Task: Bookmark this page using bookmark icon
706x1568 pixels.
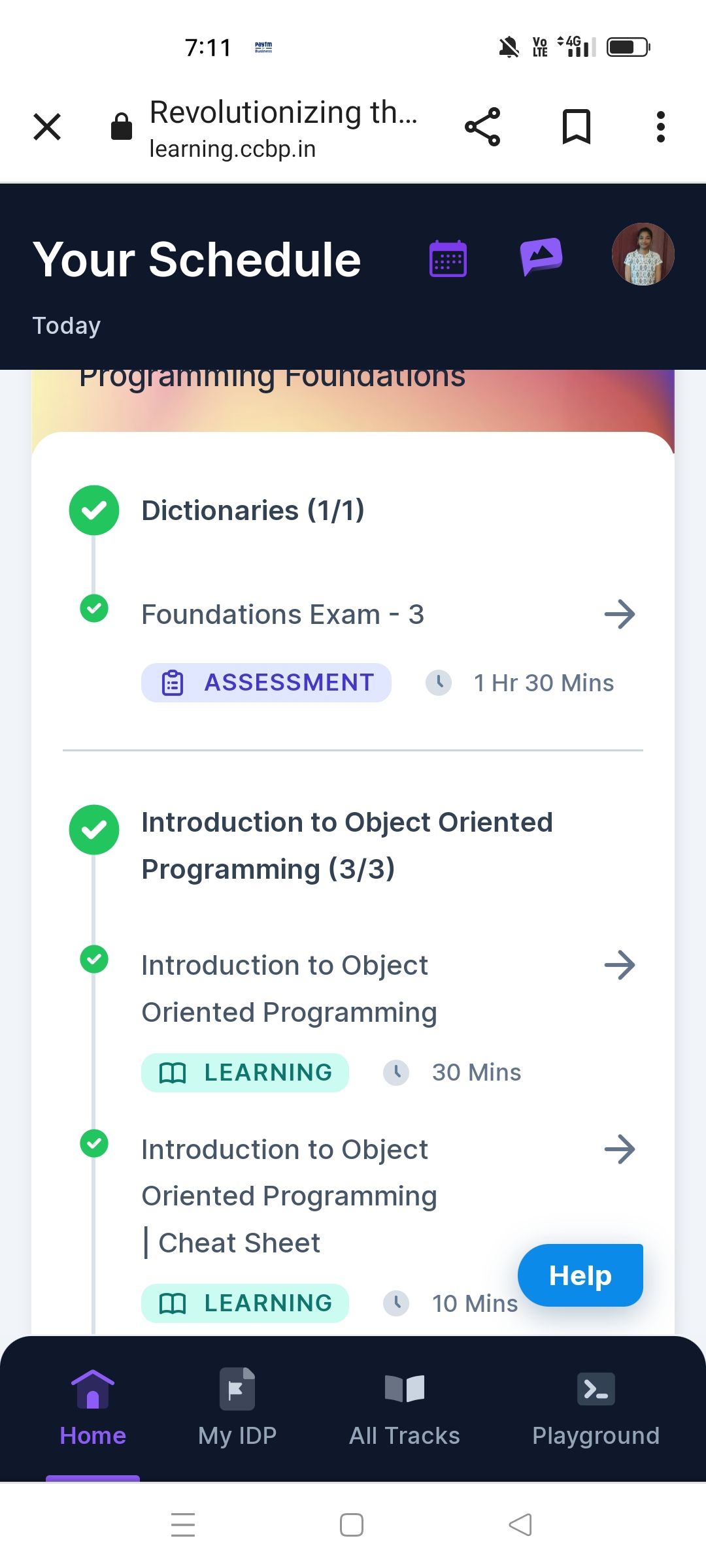Action: click(577, 127)
